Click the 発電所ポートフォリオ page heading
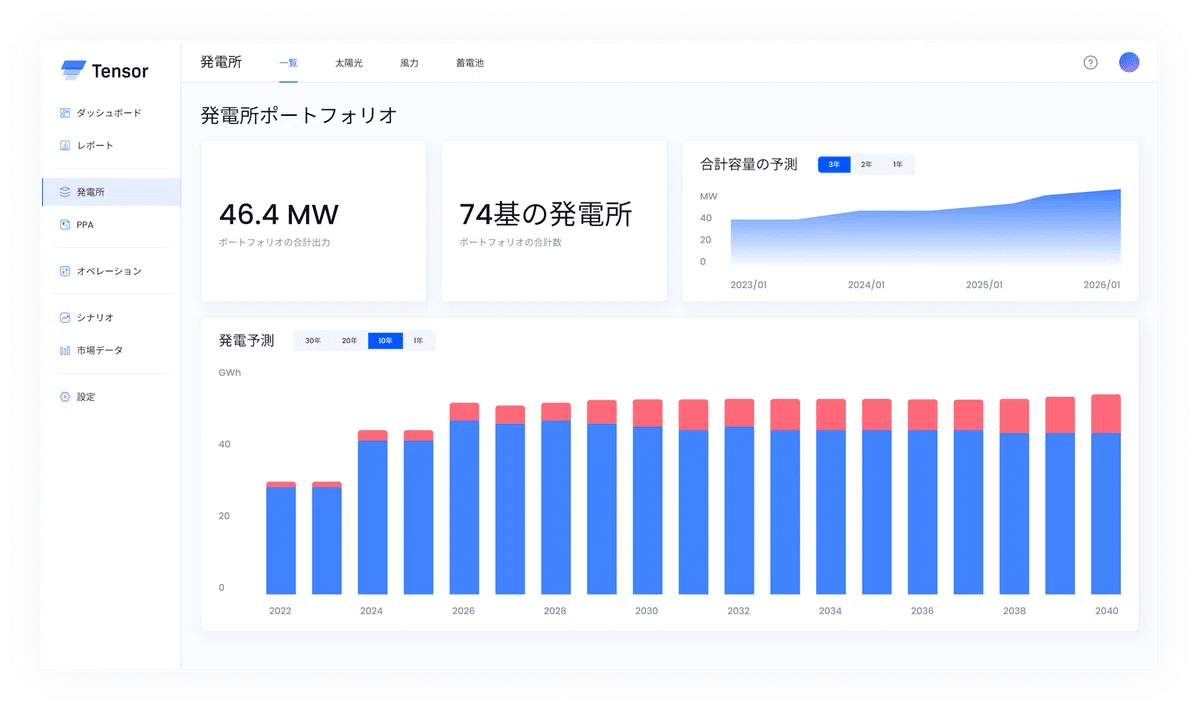The image size is (1200, 712). pos(299,115)
